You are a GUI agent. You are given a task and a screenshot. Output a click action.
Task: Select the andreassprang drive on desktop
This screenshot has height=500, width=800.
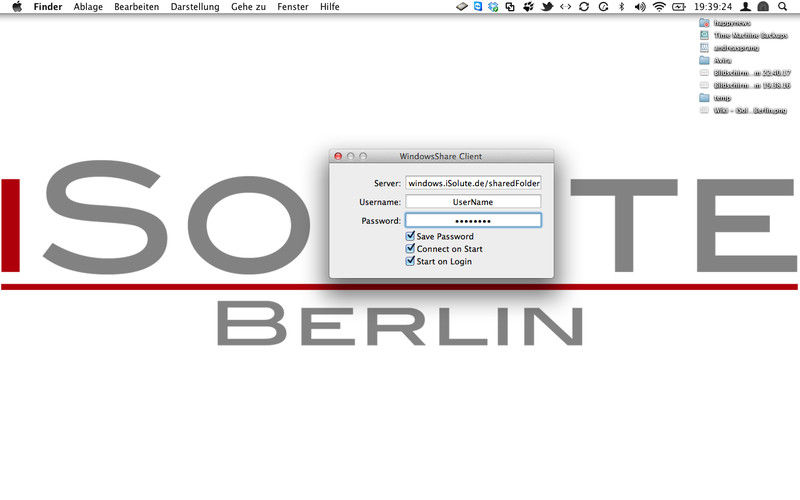click(729, 48)
